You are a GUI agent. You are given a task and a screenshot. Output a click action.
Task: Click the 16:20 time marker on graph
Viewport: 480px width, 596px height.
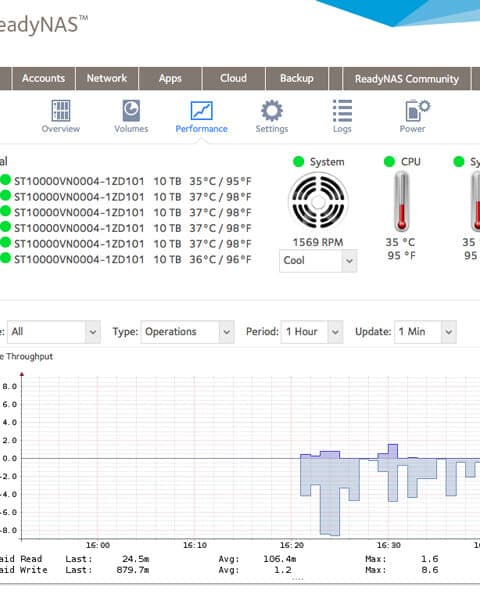pyautogui.click(x=291, y=545)
